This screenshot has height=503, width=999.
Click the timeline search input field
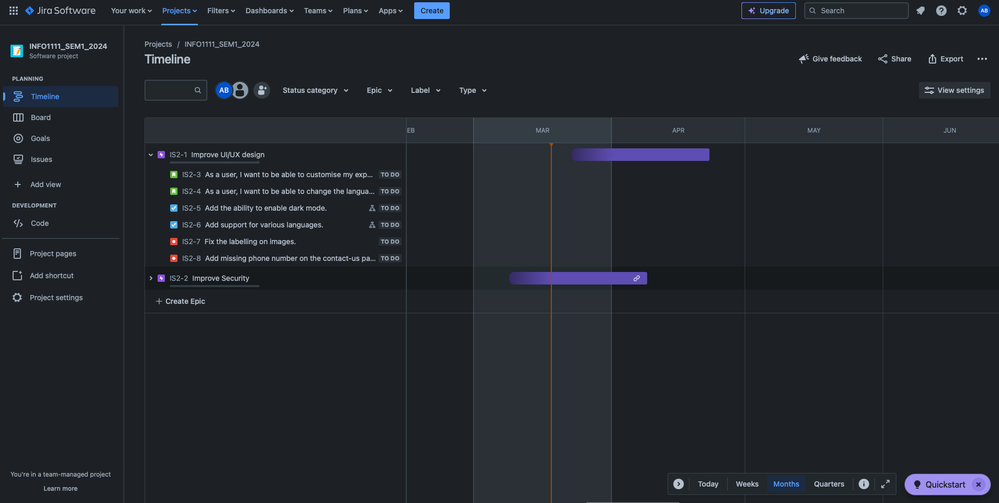[x=170, y=90]
